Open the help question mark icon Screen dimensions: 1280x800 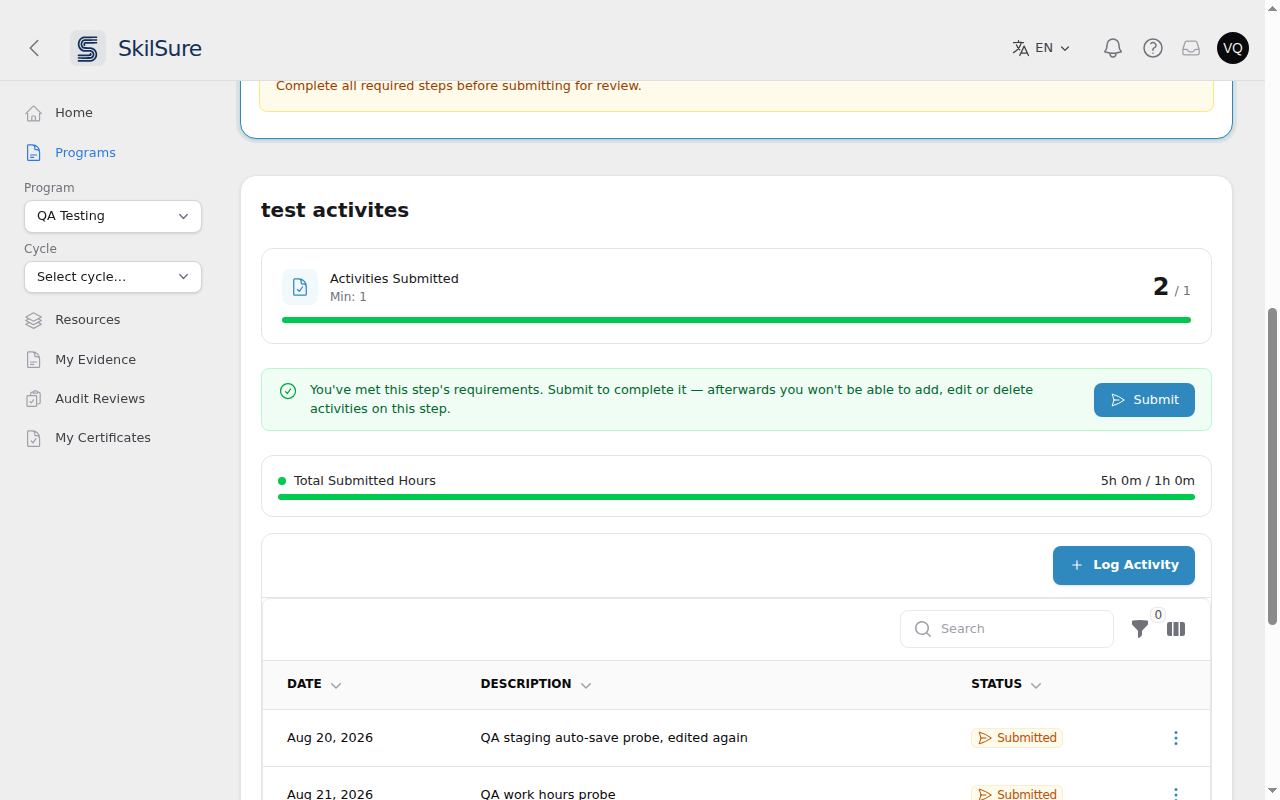click(1153, 48)
